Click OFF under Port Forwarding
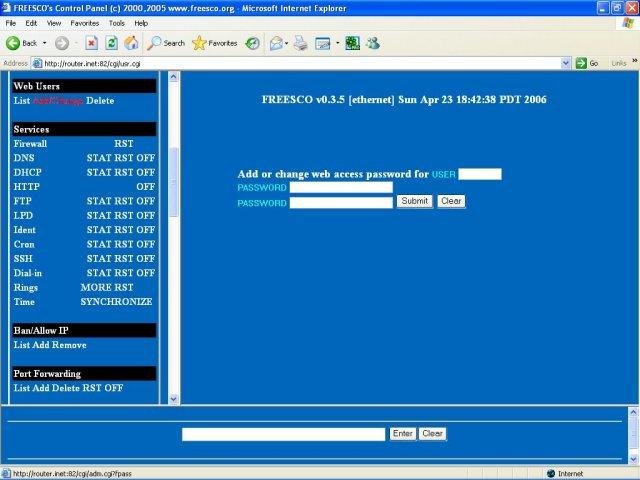Screen dimensions: 640x480 click(113, 388)
